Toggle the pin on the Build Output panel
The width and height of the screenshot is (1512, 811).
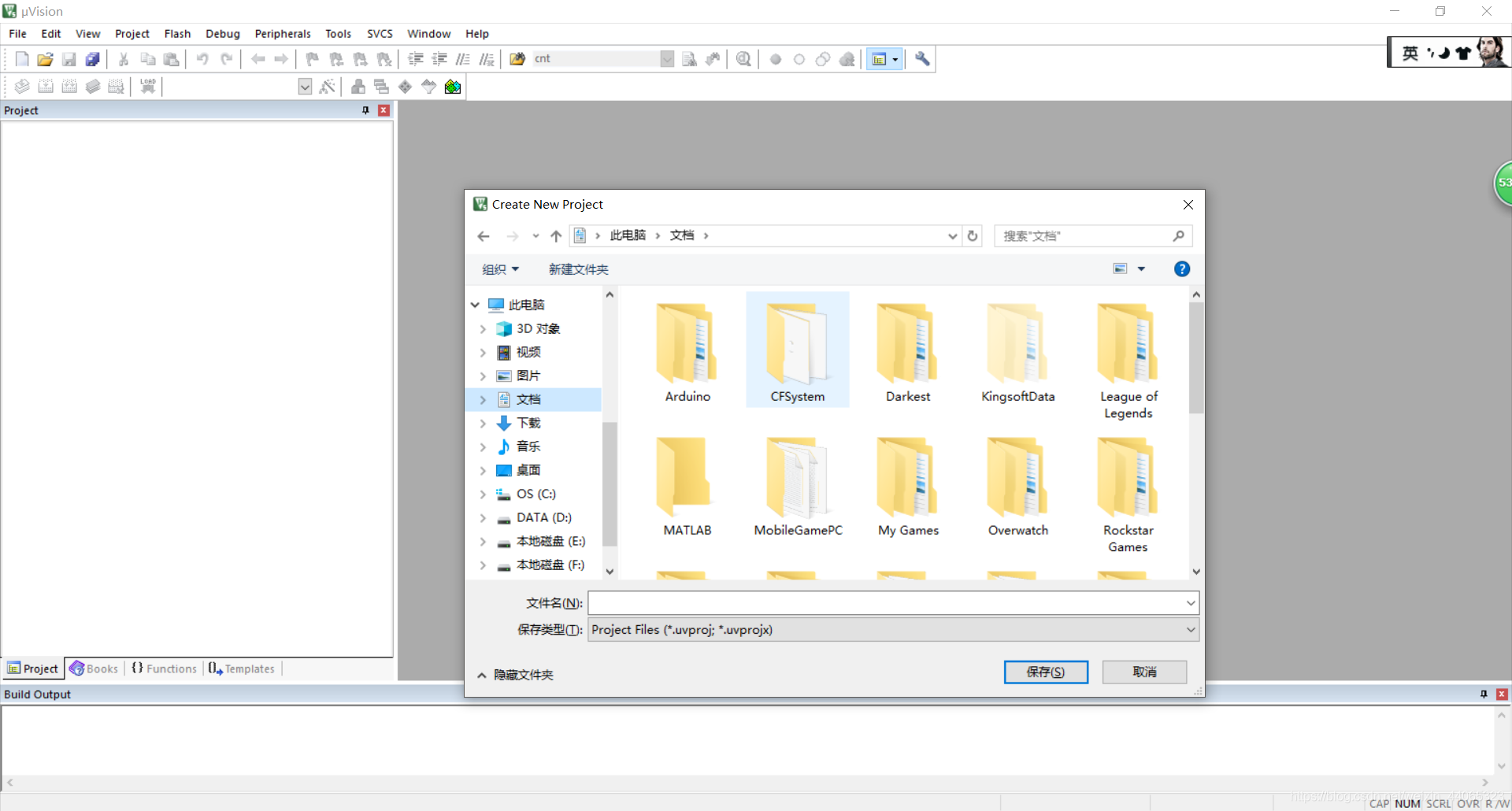click(1484, 694)
